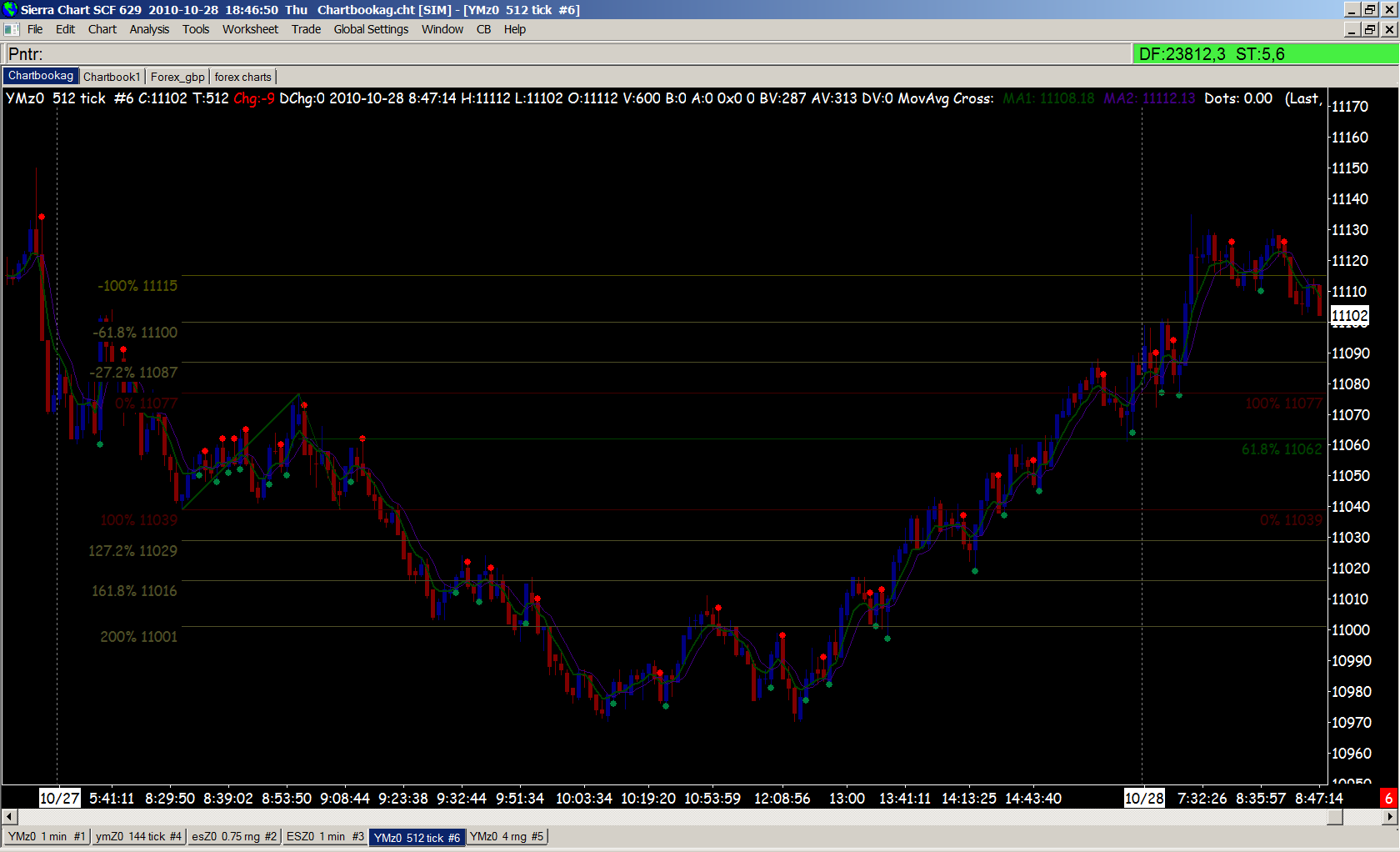Click the 100% 11077 label on right
Viewport: 1400px width, 852px height.
pyautogui.click(x=1283, y=403)
